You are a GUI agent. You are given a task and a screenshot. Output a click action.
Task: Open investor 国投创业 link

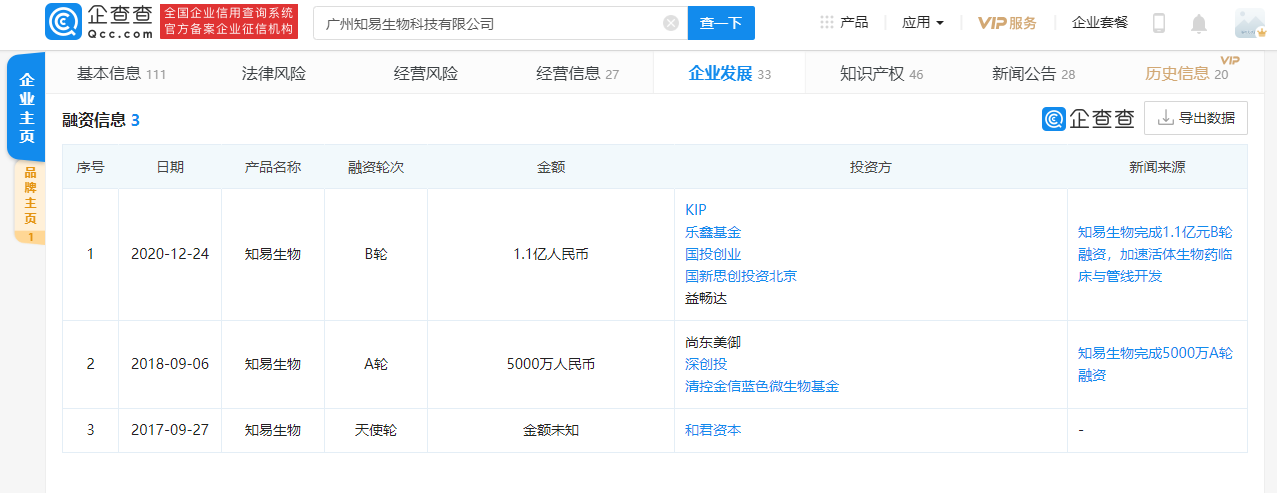[713, 254]
